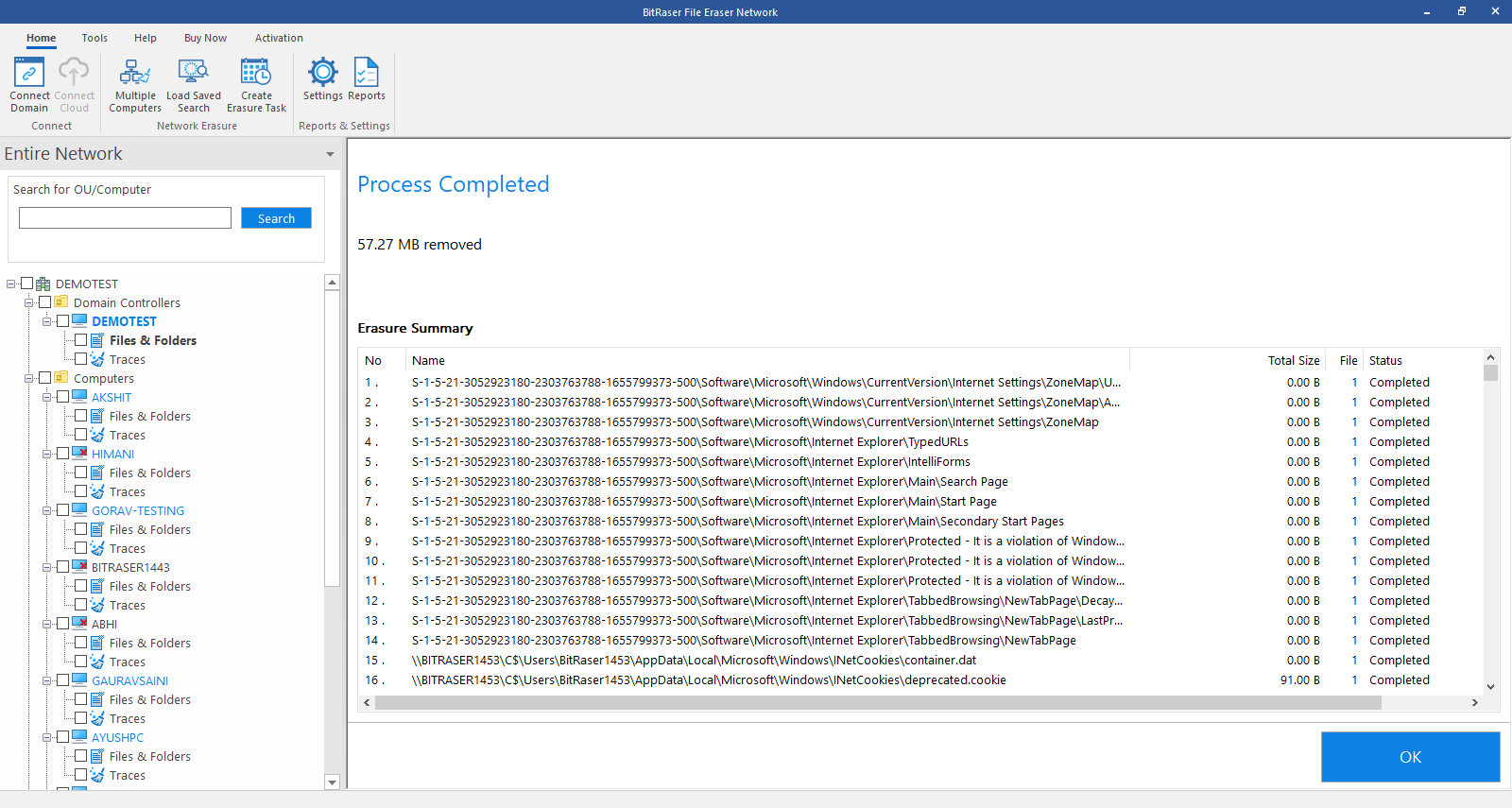Click Files & Folders icon under AKSHIT
This screenshot has height=808, width=1512.
click(97, 416)
